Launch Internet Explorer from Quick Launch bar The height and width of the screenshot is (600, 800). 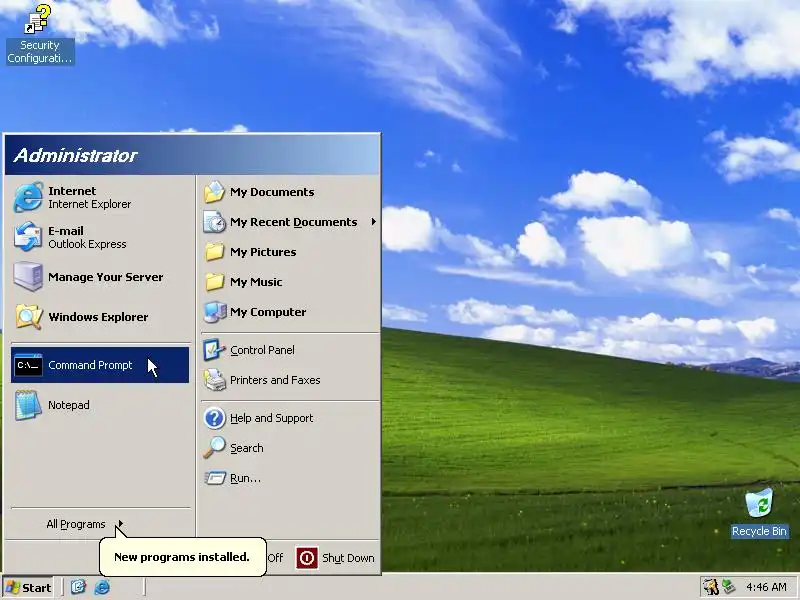pyautogui.click(x=102, y=587)
